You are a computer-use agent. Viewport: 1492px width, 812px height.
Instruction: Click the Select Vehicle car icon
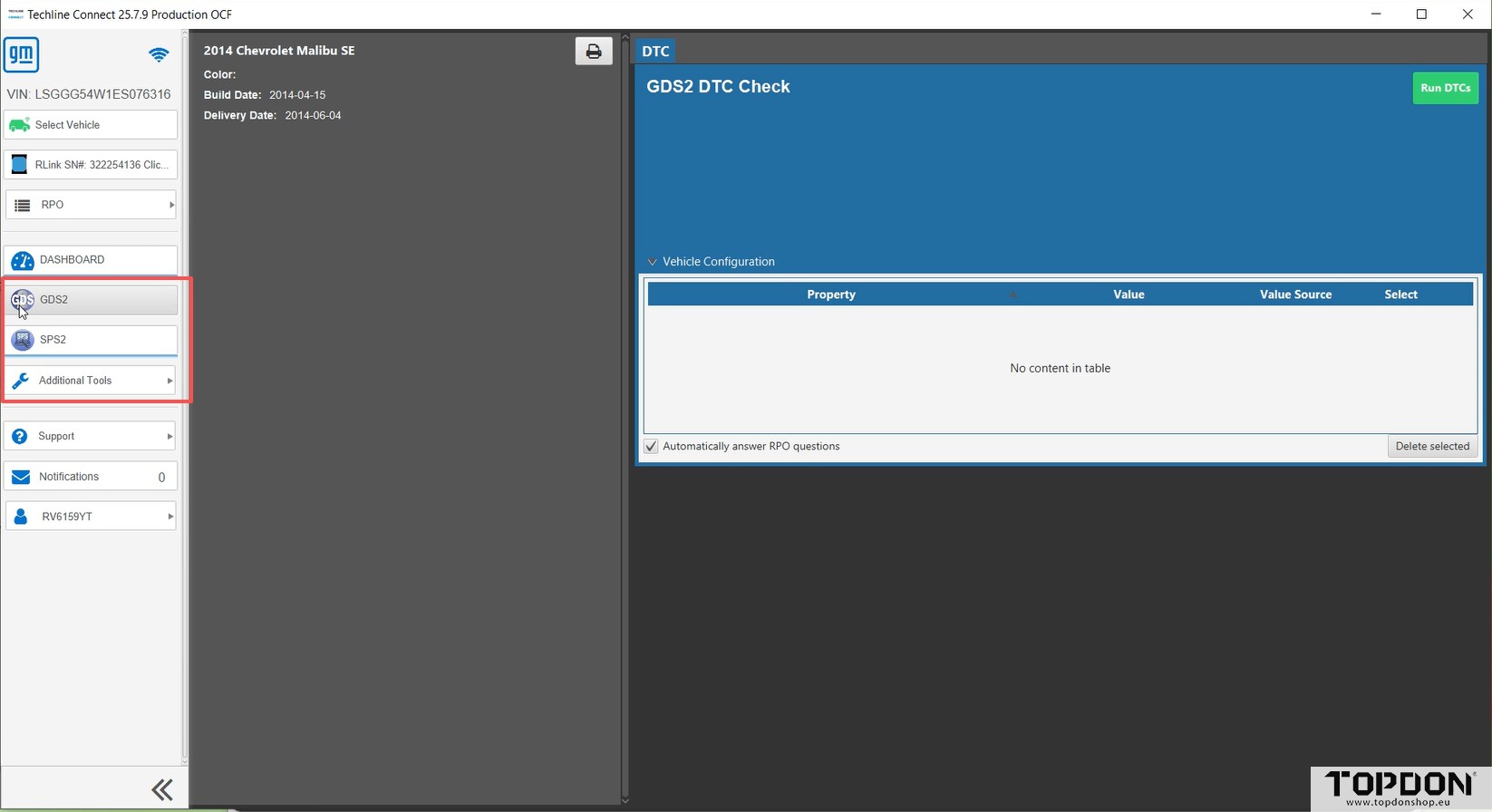coord(19,125)
